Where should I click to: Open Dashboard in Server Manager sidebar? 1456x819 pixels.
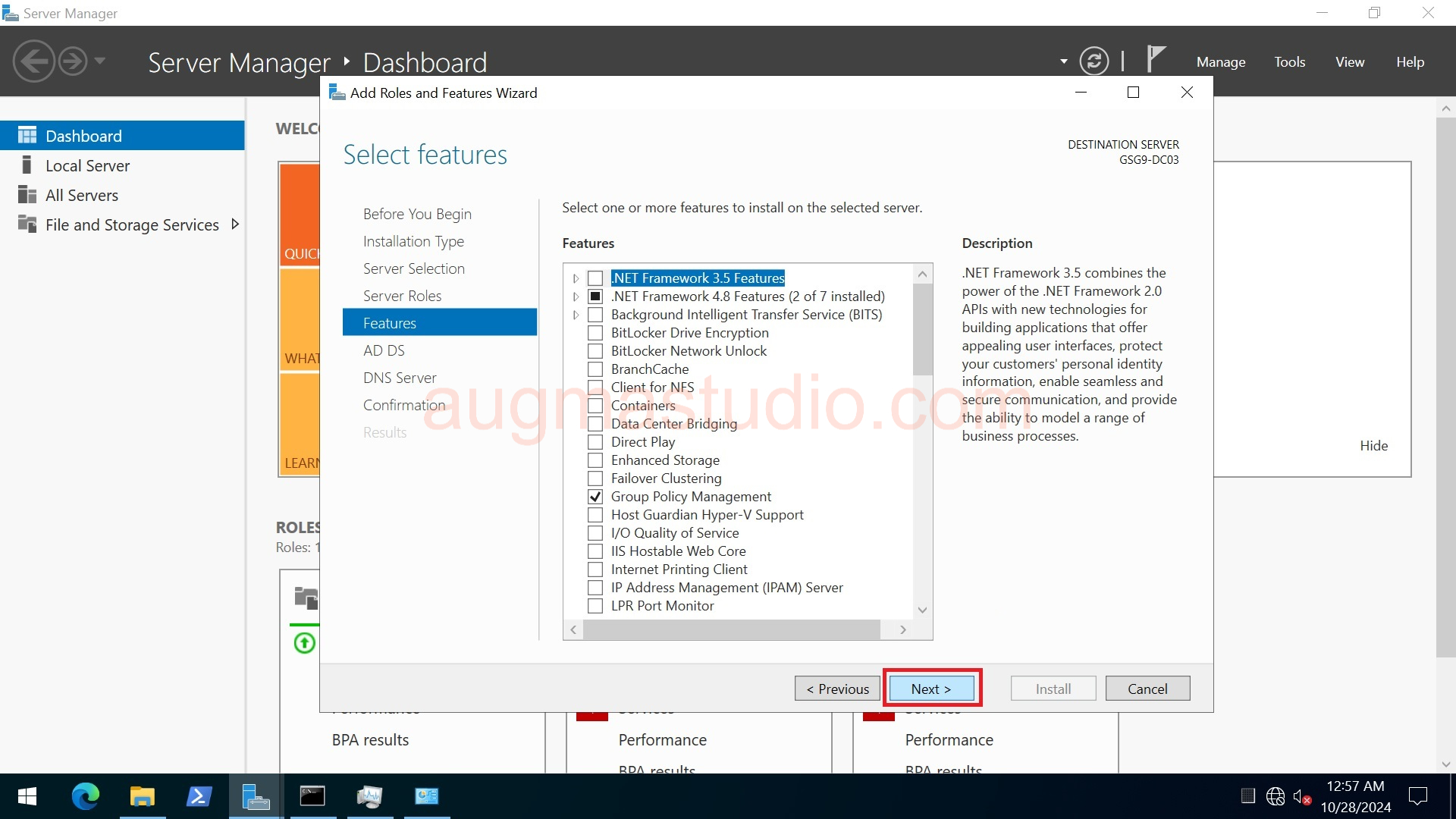pos(83,135)
